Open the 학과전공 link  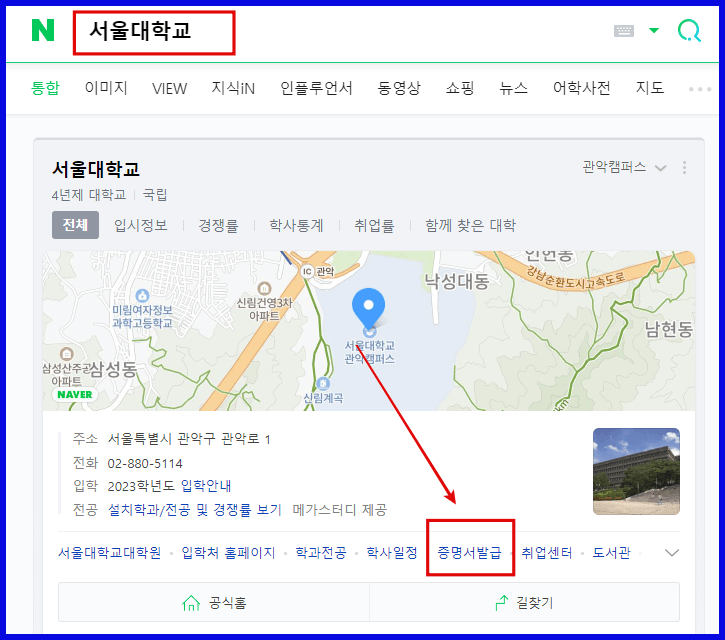[321, 553]
